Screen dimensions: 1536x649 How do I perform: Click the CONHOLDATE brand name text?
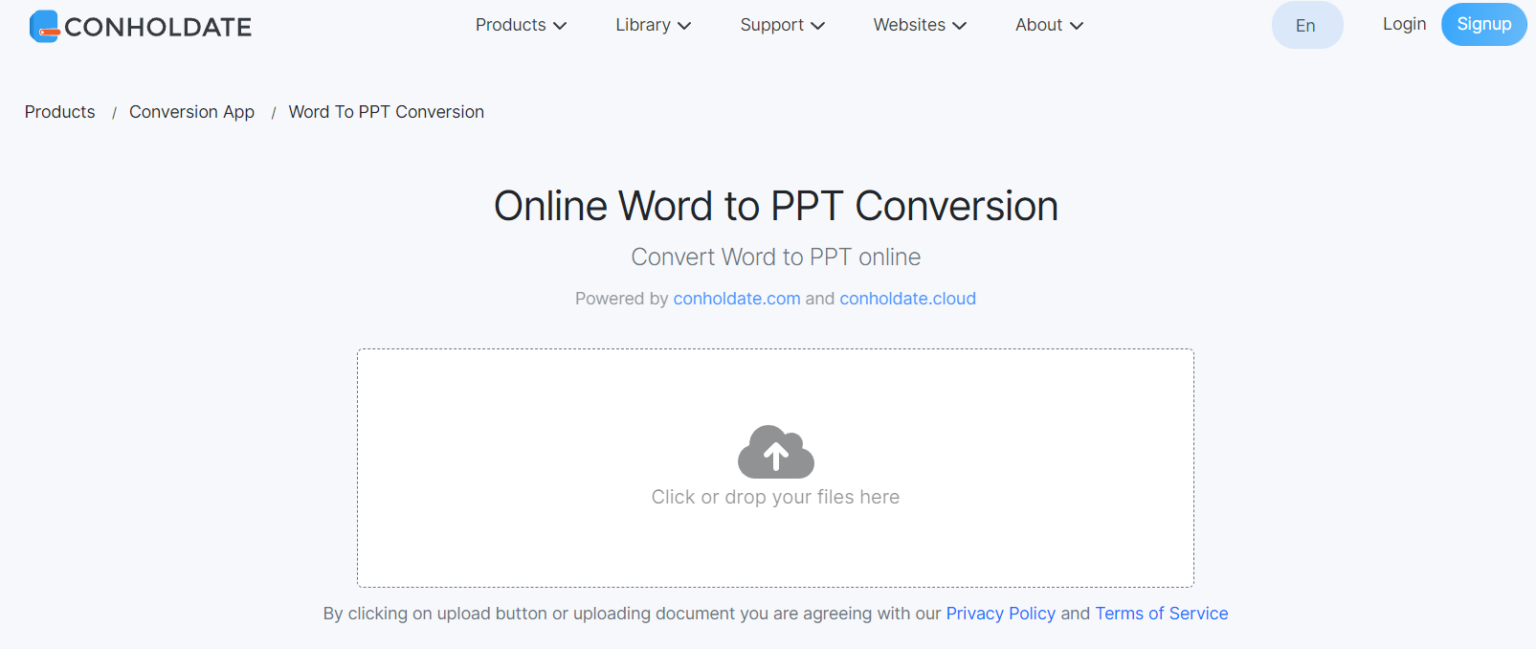click(x=158, y=27)
